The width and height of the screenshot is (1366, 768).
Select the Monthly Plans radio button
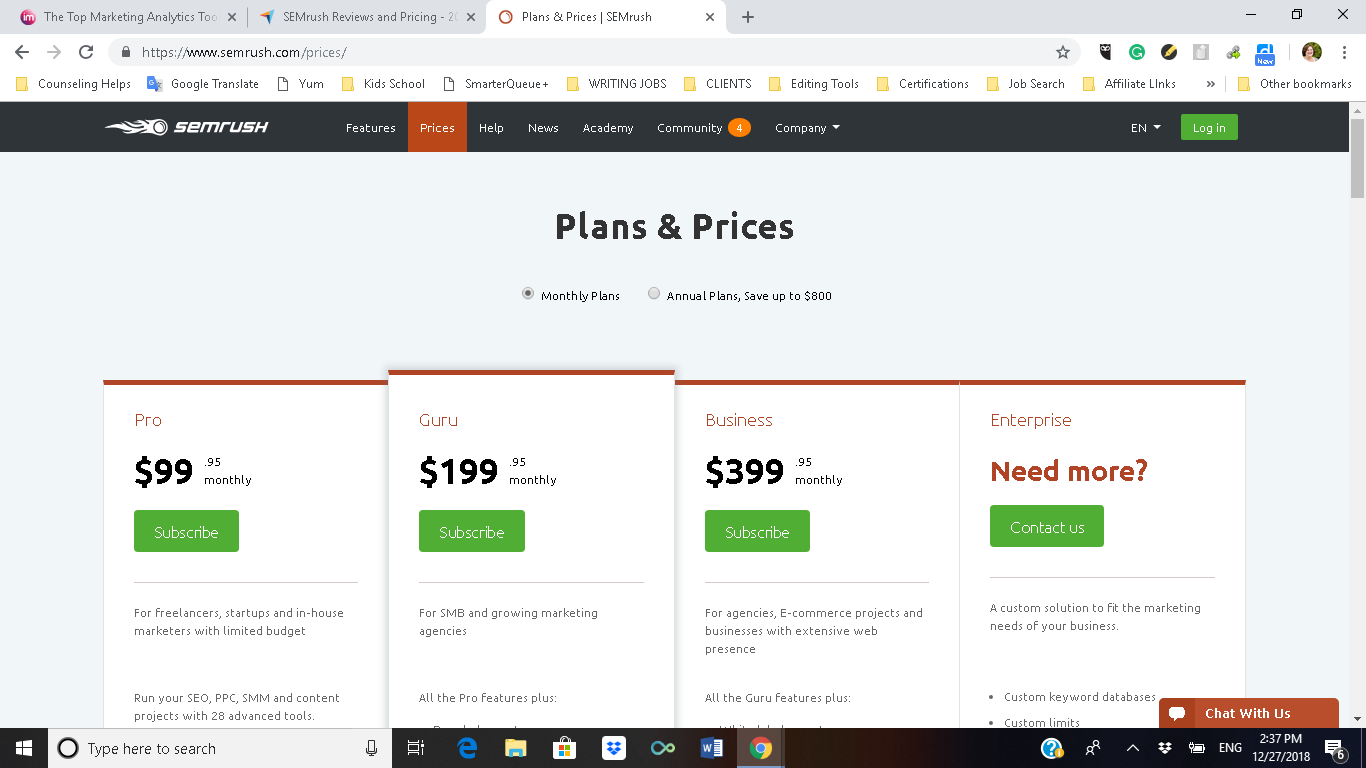[x=528, y=294]
